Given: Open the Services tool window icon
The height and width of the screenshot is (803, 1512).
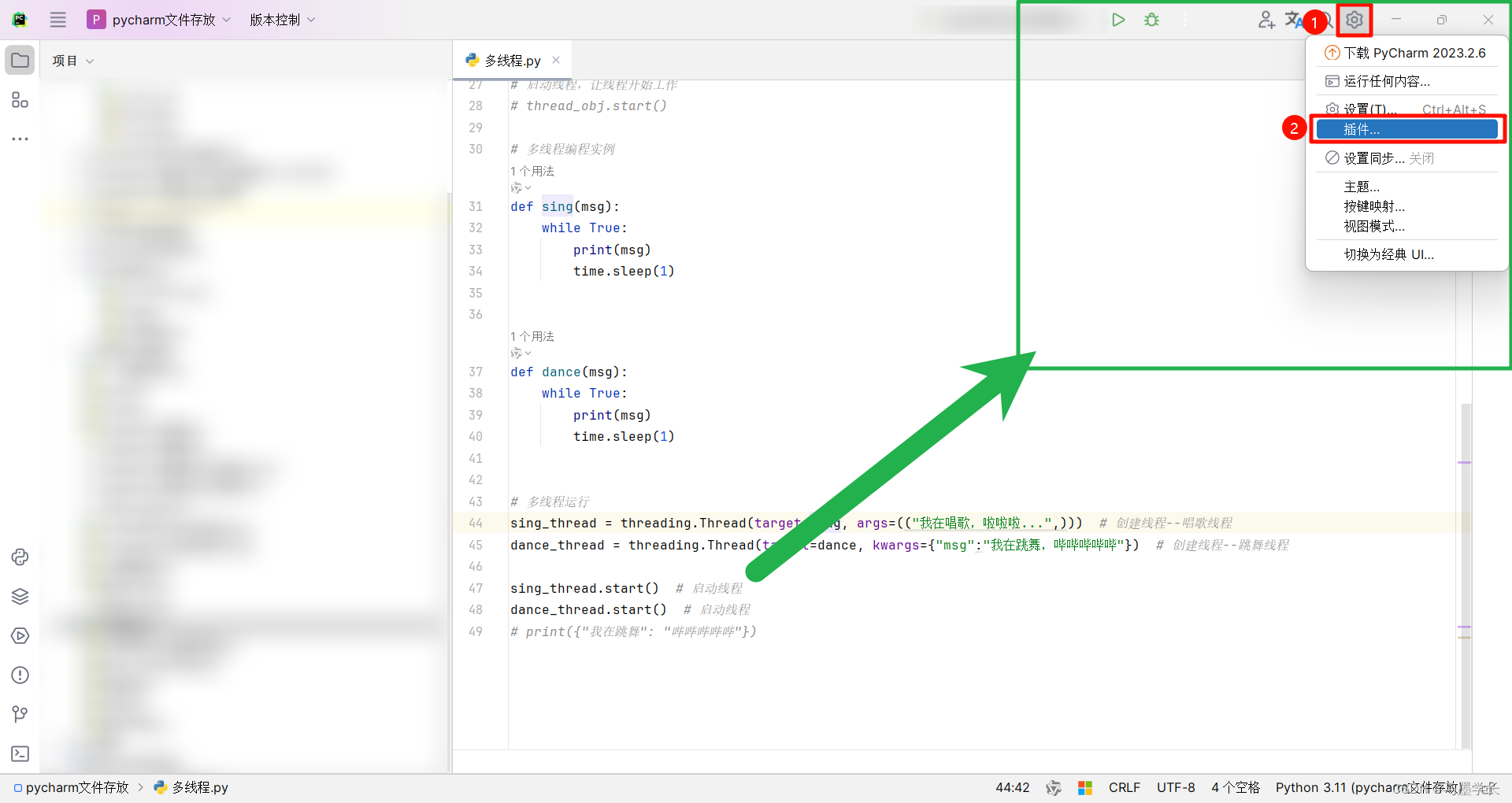Looking at the screenshot, I should point(20,635).
